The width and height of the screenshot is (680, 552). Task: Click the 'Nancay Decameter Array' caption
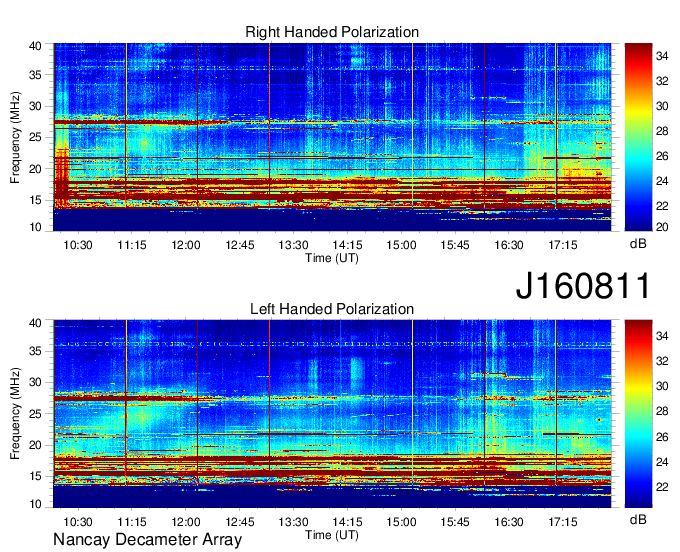(x=147, y=540)
